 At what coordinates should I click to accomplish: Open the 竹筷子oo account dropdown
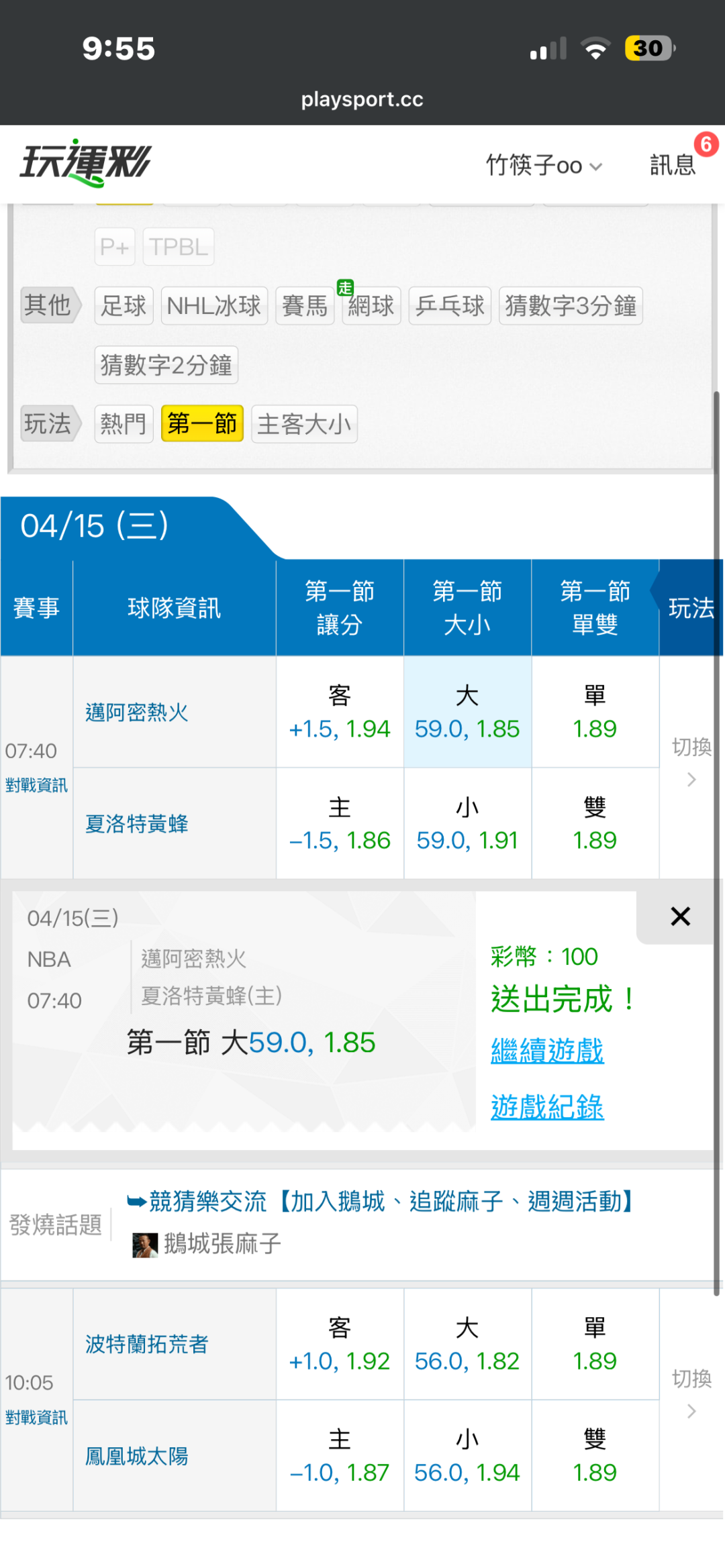click(x=544, y=165)
